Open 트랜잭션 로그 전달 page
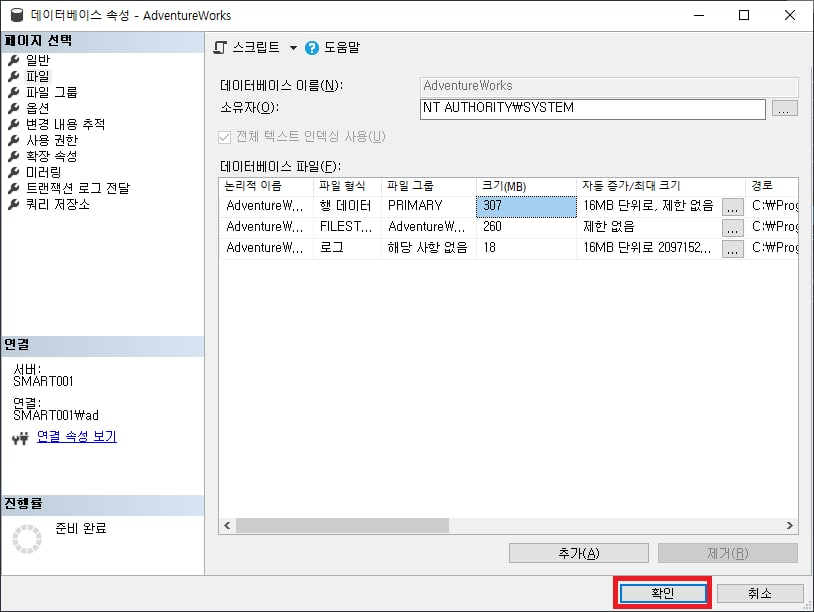Viewport: 814px width, 612px height. pyautogui.click(x=78, y=188)
